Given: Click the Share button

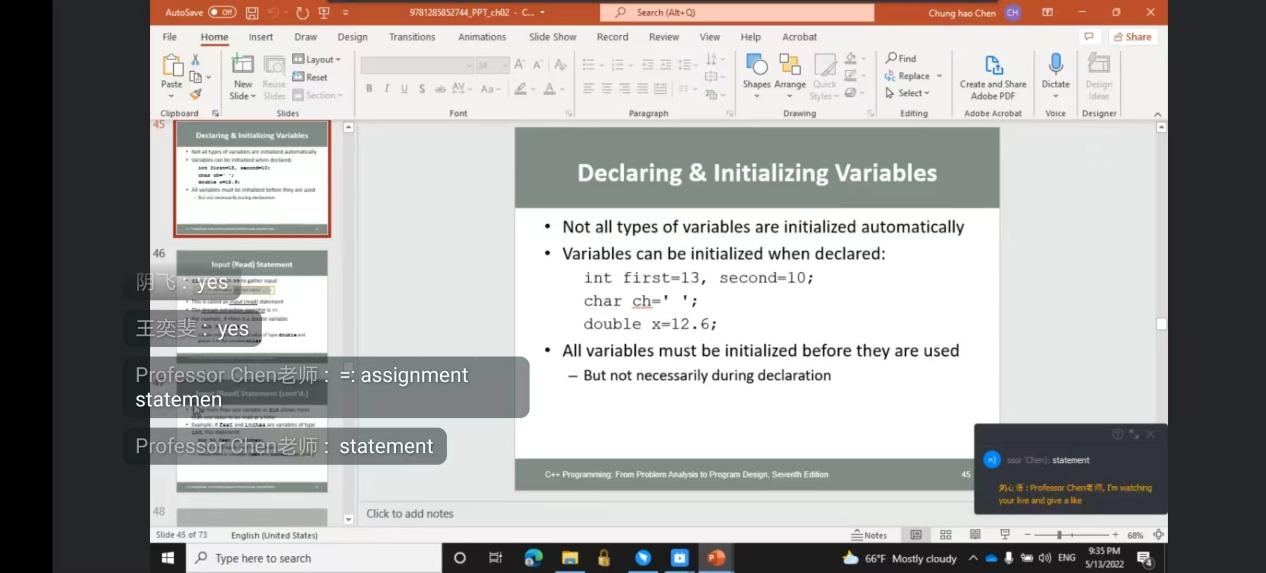Looking at the screenshot, I should click(1132, 37).
